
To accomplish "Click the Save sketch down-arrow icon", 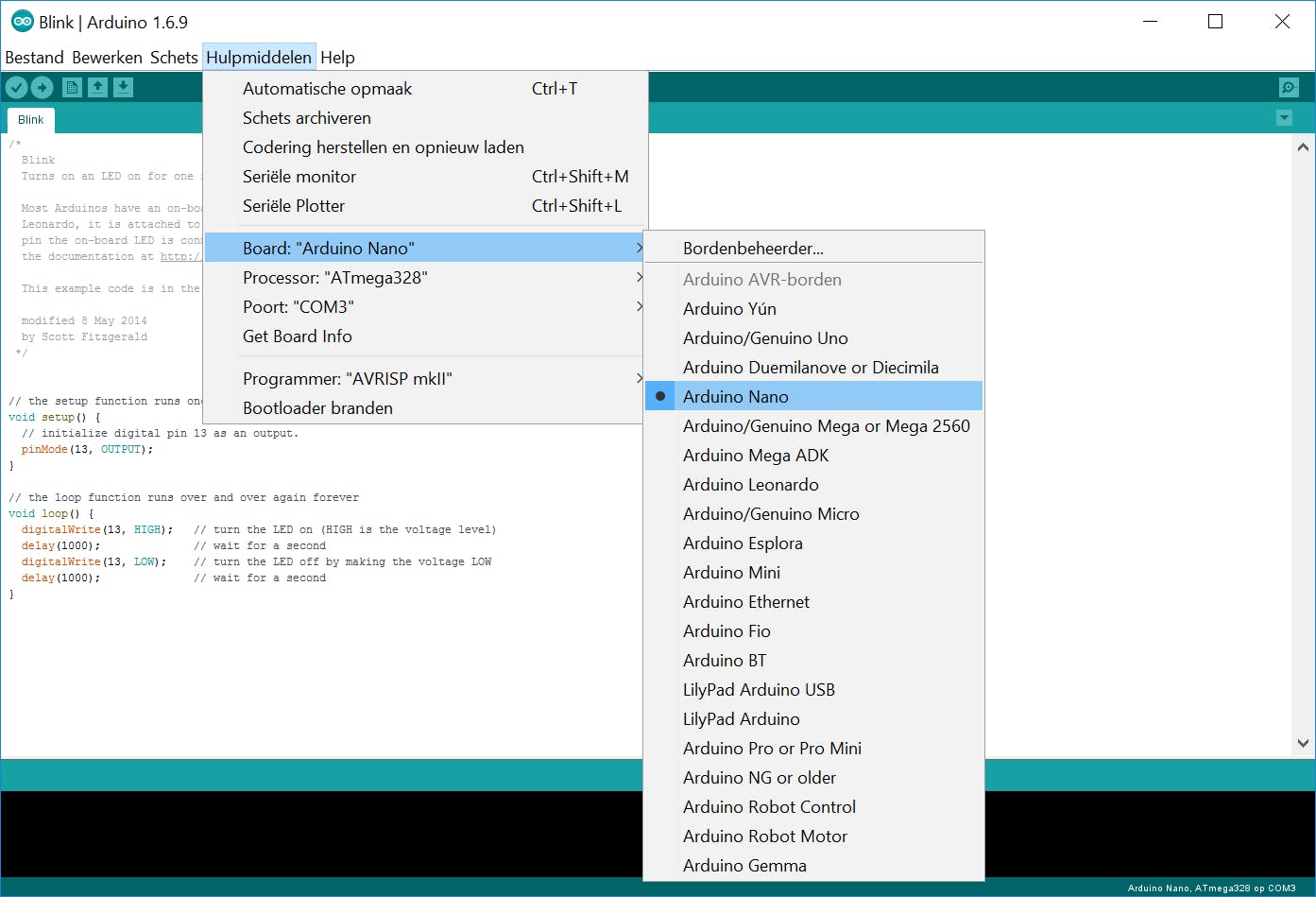I will tap(123, 88).
